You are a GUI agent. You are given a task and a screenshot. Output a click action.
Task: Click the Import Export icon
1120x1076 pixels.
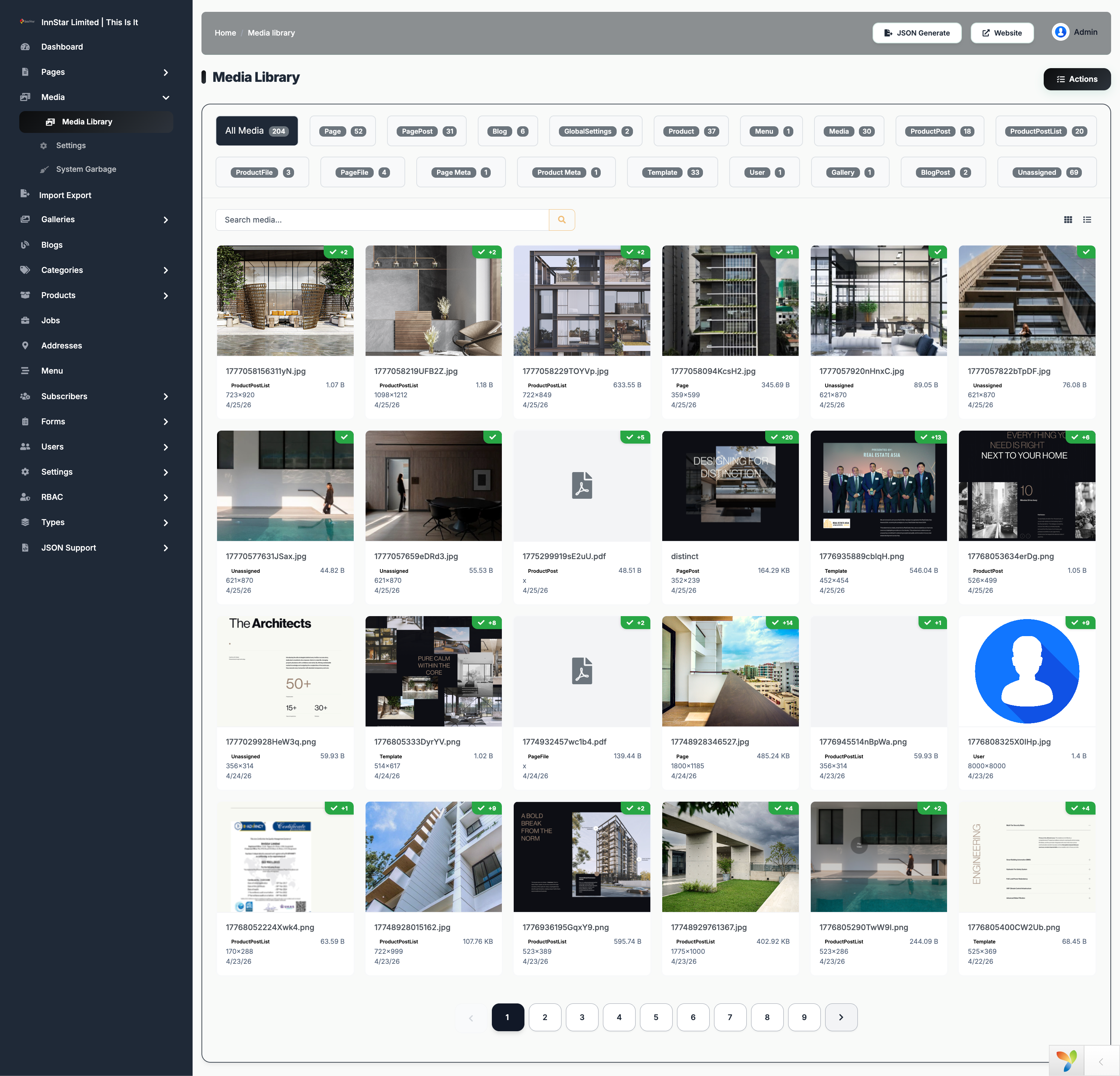coord(25,194)
